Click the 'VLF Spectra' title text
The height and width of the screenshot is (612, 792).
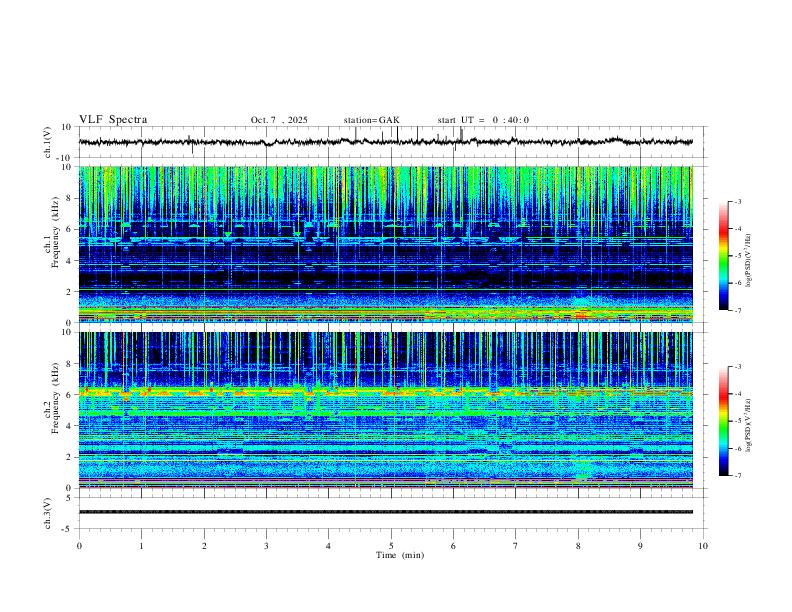click(x=113, y=120)
